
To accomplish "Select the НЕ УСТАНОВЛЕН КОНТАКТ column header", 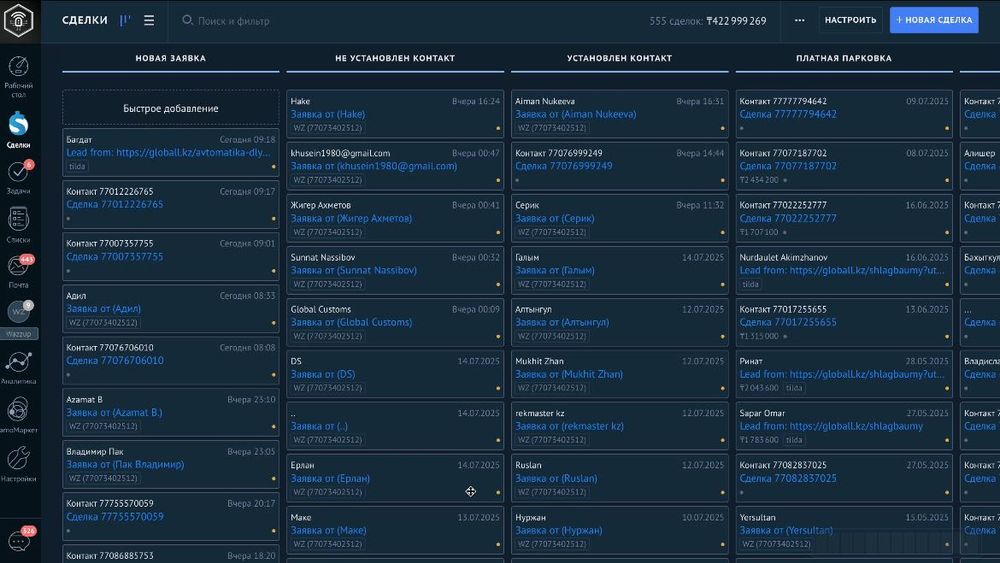I will click(395, 58).
